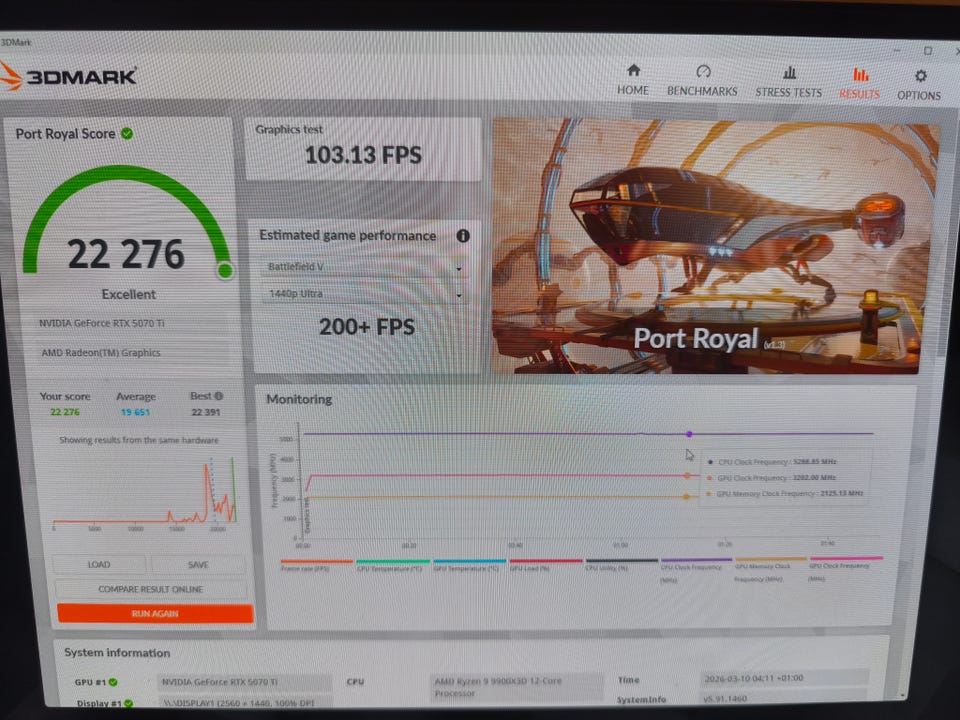This screenshot has height=720, width=960.
Task: Click NVIDIA GeForce RTX 5070 Ti under Excellent
Action: tap(102, 323)
